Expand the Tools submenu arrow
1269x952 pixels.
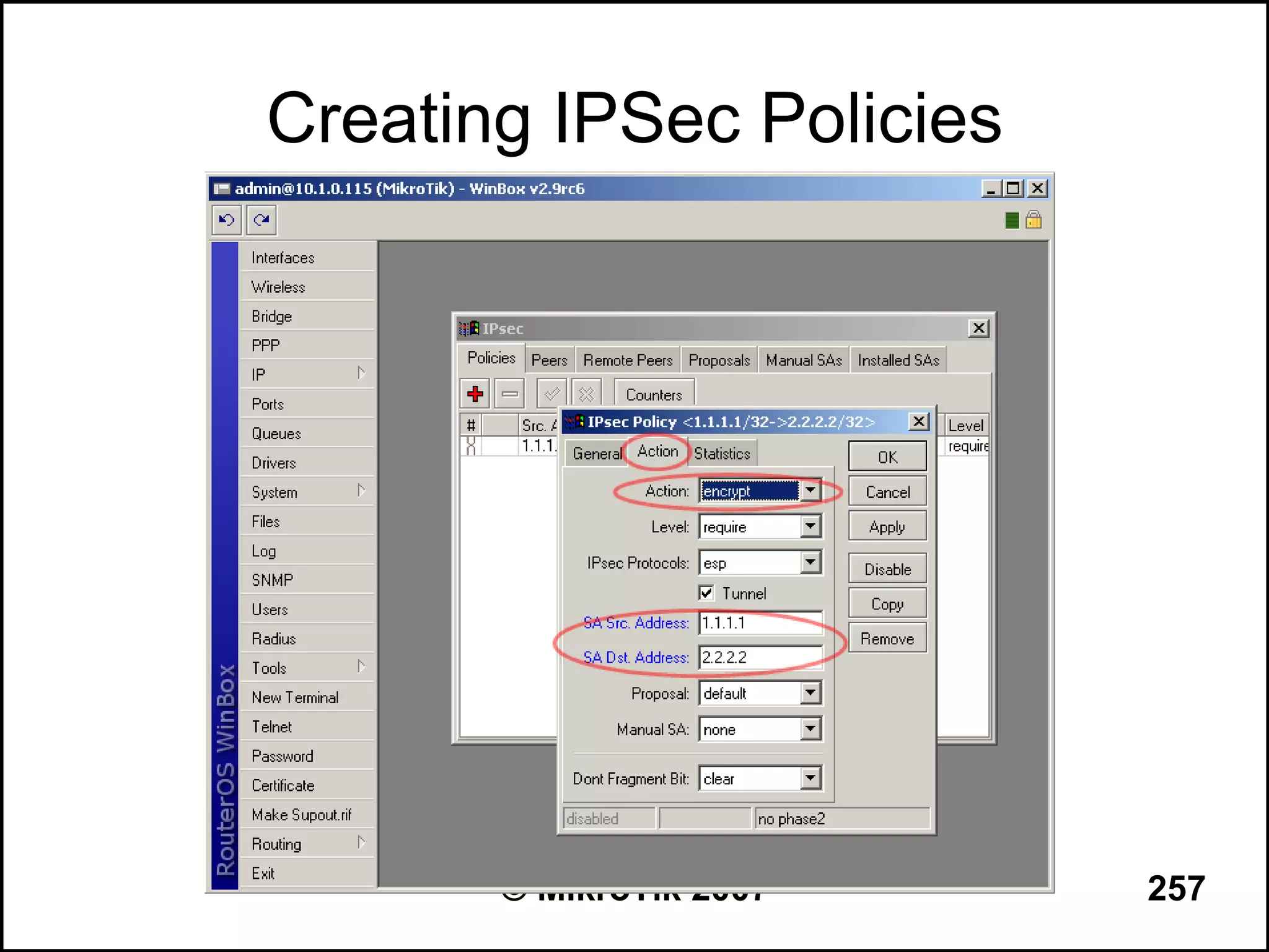(362, 667)
